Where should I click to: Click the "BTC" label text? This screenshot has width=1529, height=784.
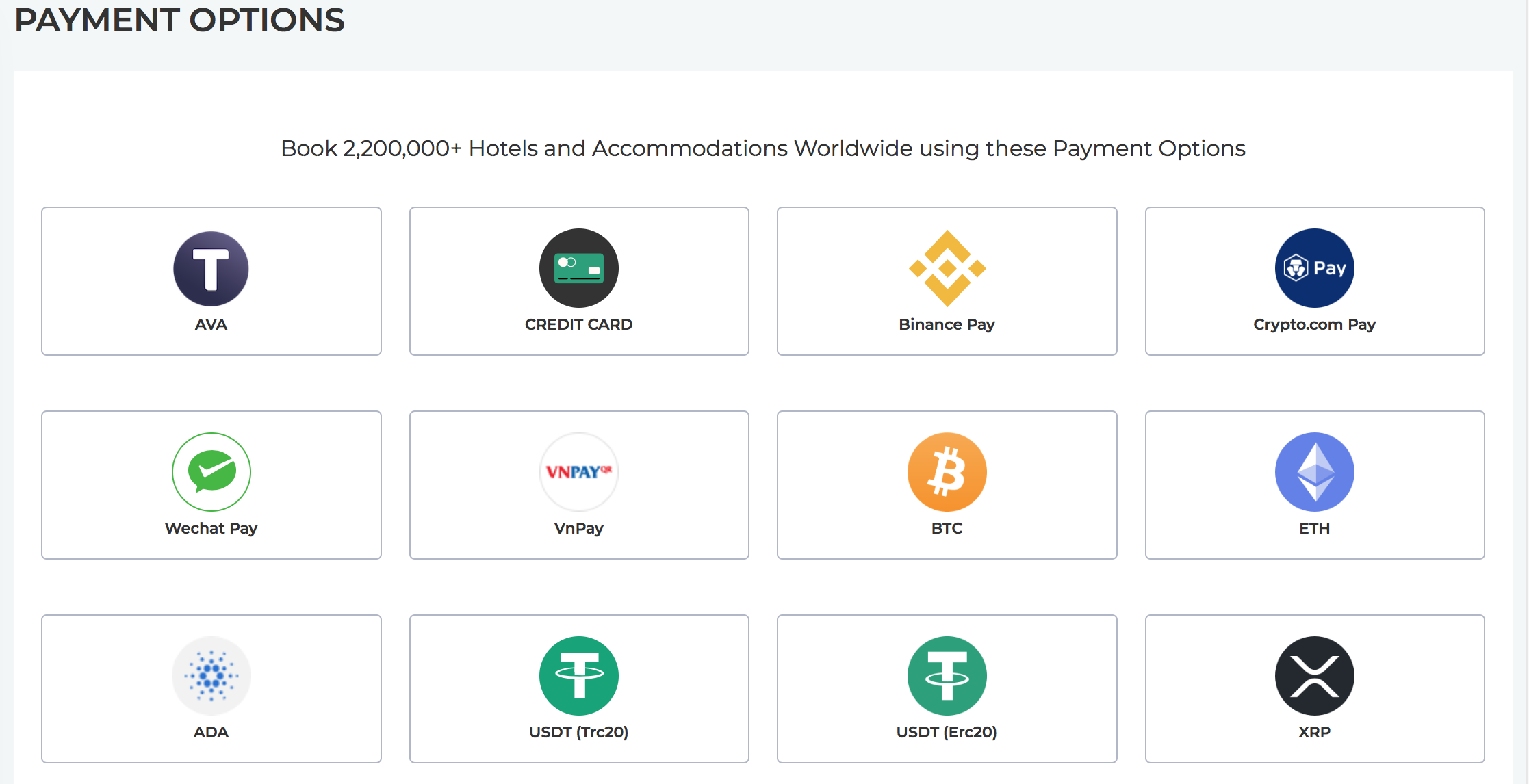[x=947, y=528]
